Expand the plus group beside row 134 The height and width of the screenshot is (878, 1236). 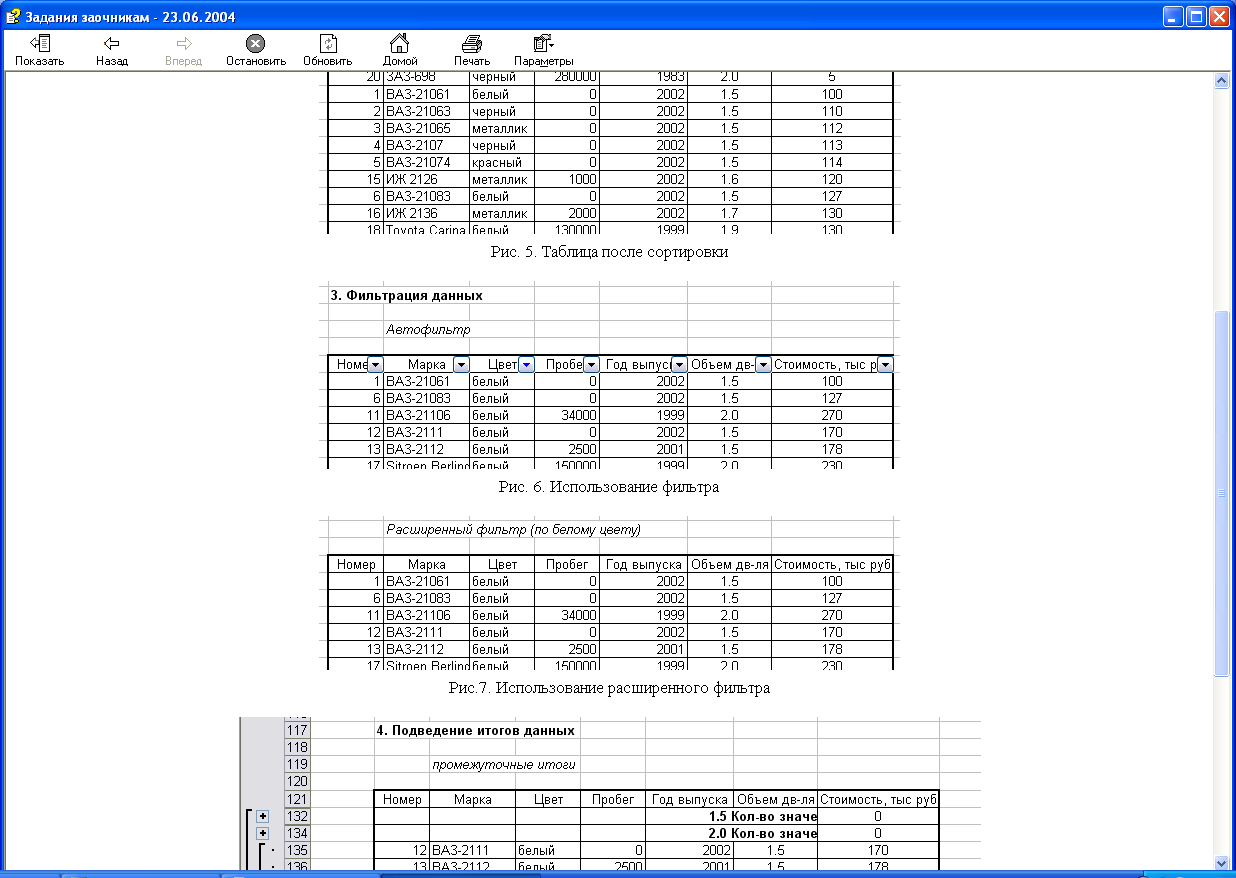(x=263, y=833)
